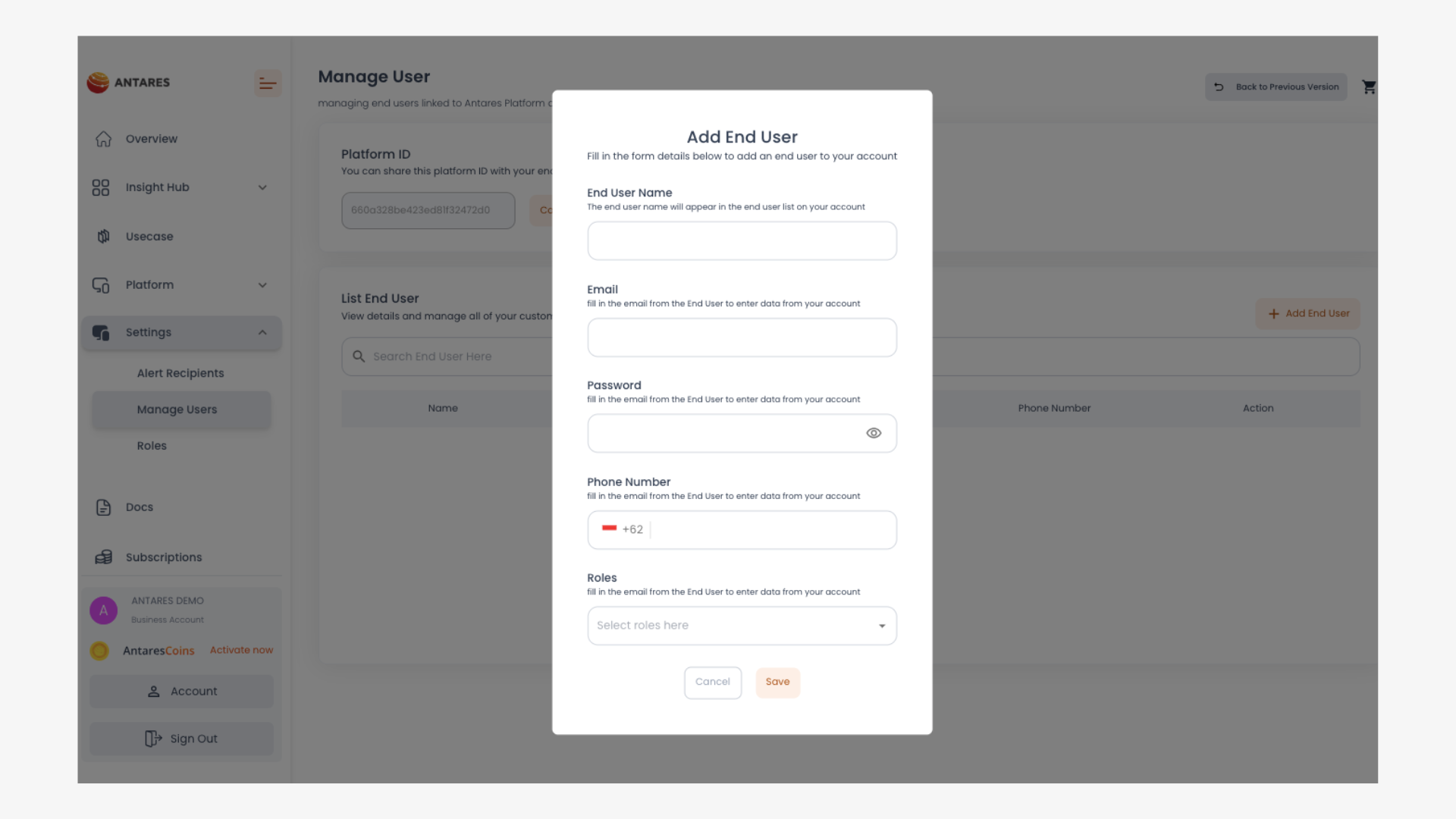
Task: Go to Roles settings page
Action: tap(152, 446)
